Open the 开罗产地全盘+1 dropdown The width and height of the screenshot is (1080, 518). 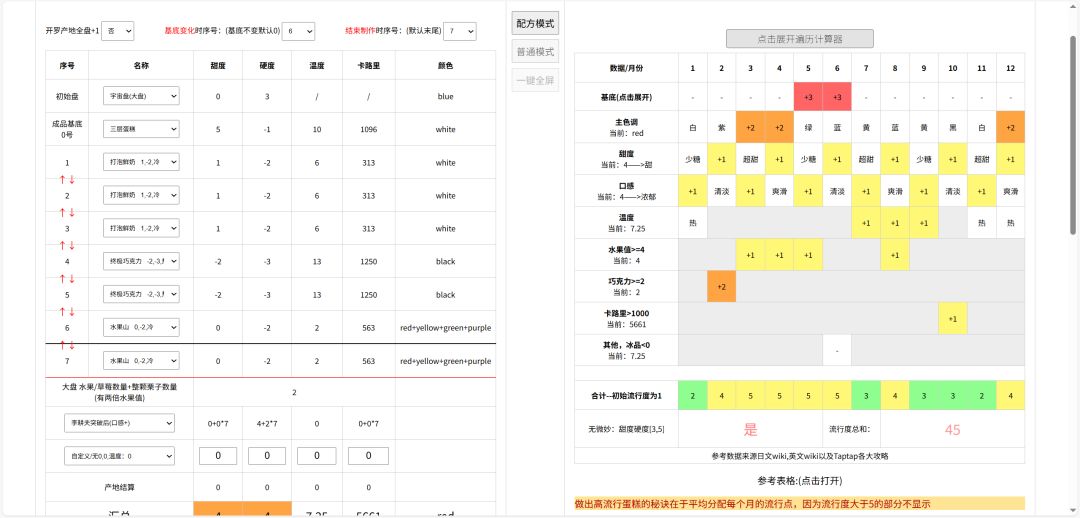click(x=117, y=32)
